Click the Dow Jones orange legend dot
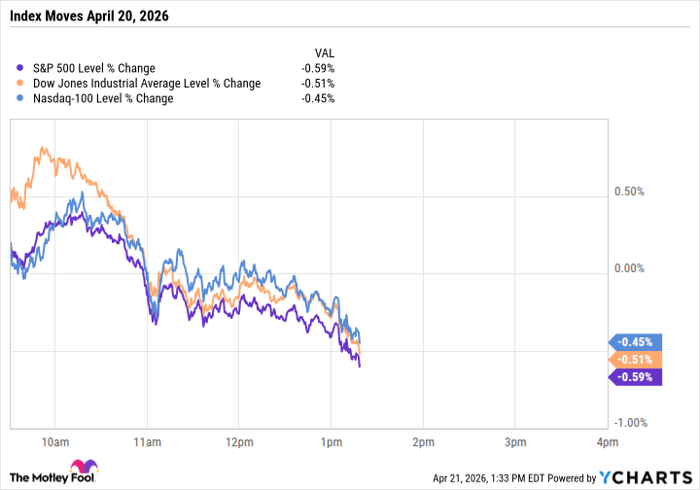The image size is (700, 490). coord(19,83)
